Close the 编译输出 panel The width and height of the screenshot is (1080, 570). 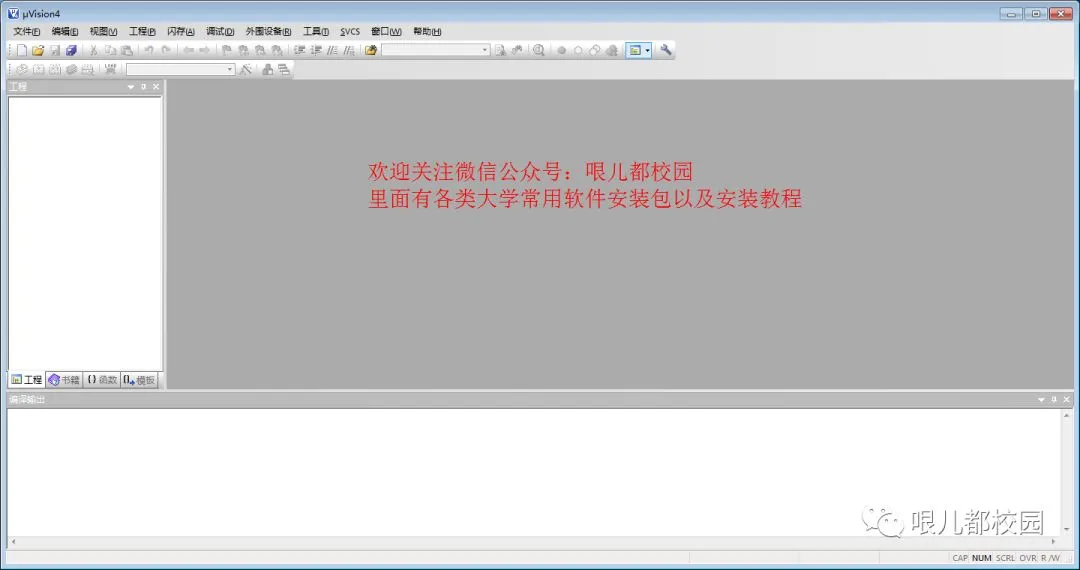coord(1066,399)
